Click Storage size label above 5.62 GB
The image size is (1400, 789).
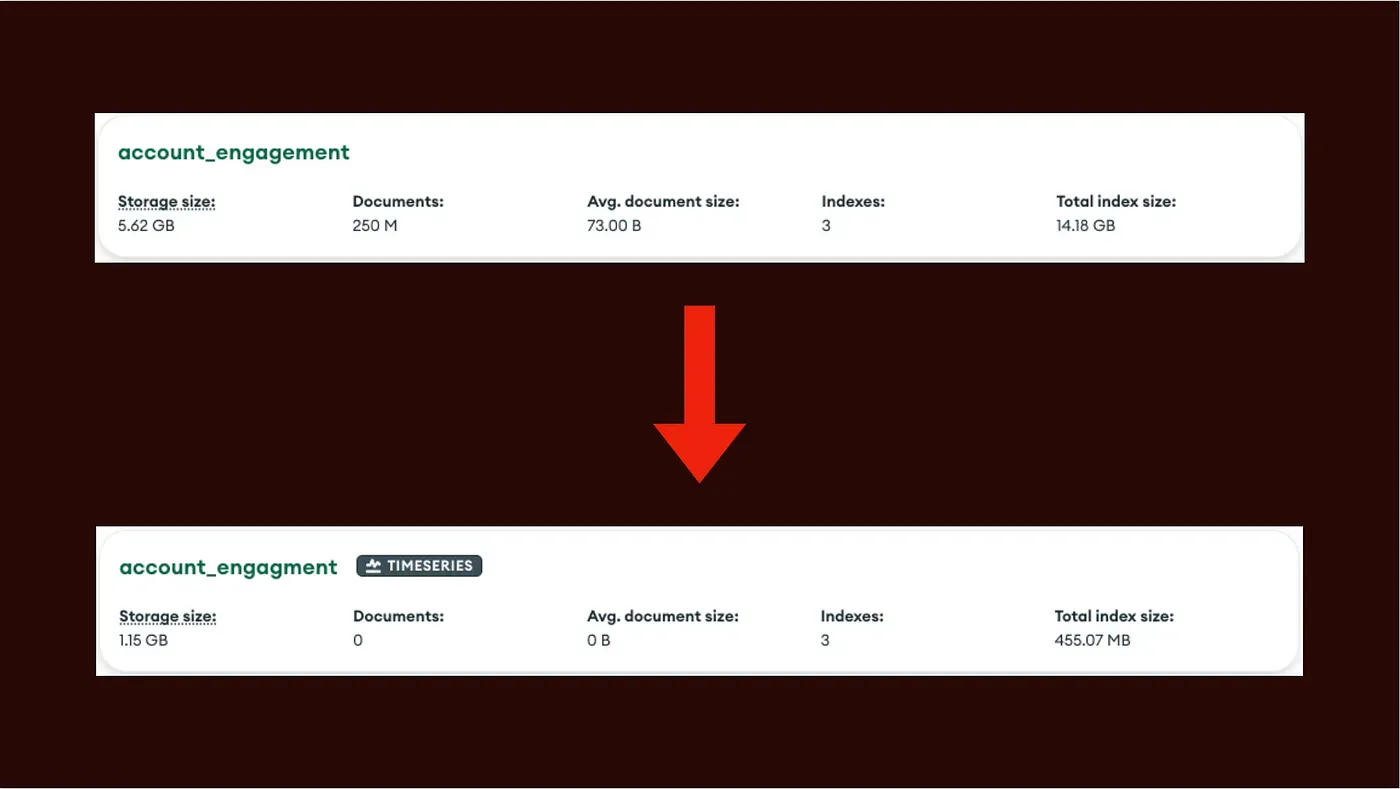pos(167,202)
